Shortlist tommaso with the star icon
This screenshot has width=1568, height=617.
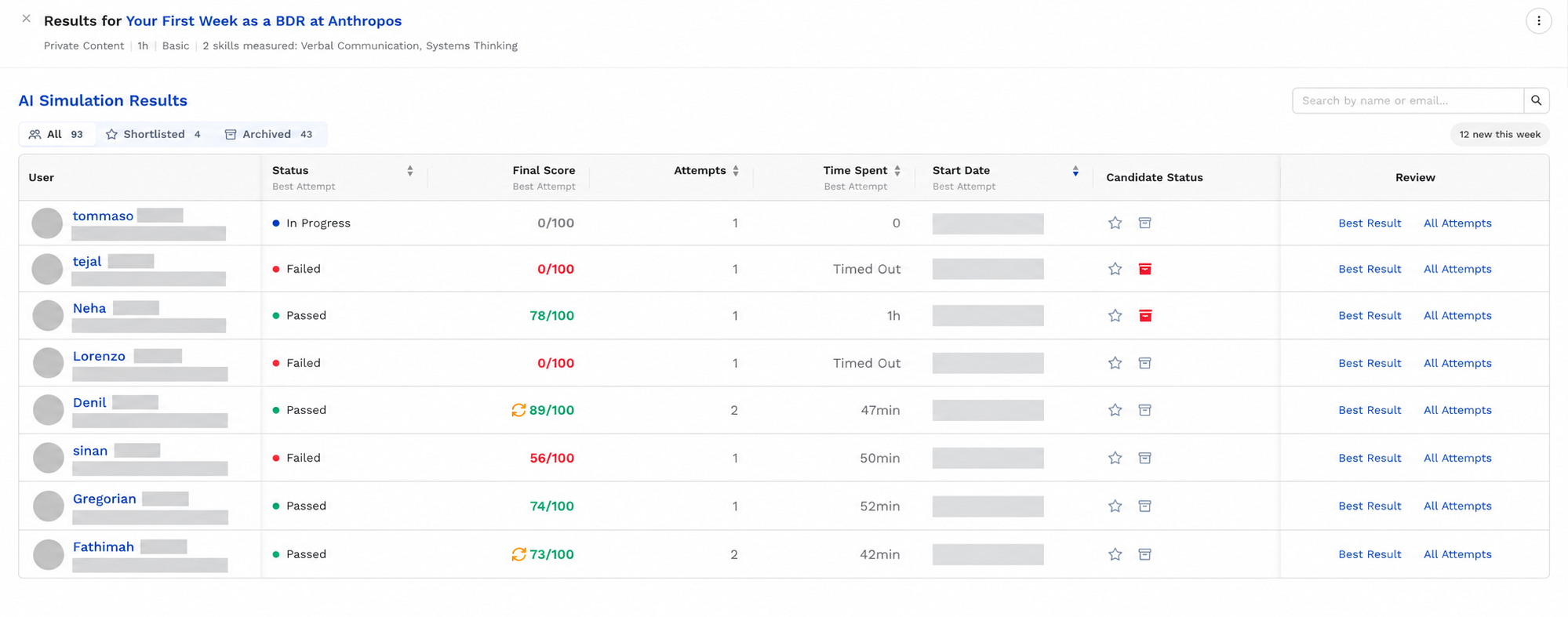tap(1115, 223)
